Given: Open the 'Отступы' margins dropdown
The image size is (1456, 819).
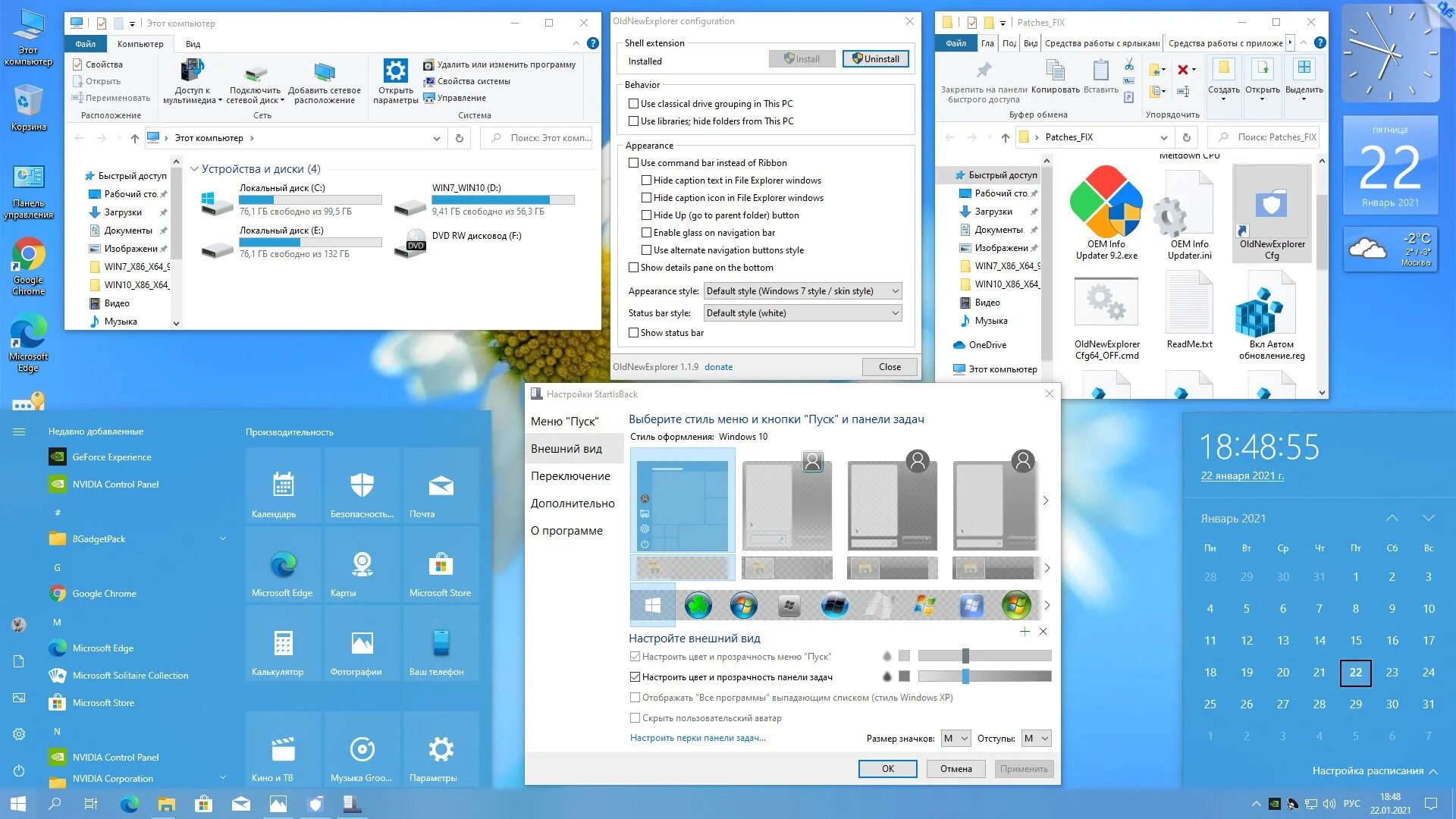Looking at the screenshot, I should point(1036,739).
